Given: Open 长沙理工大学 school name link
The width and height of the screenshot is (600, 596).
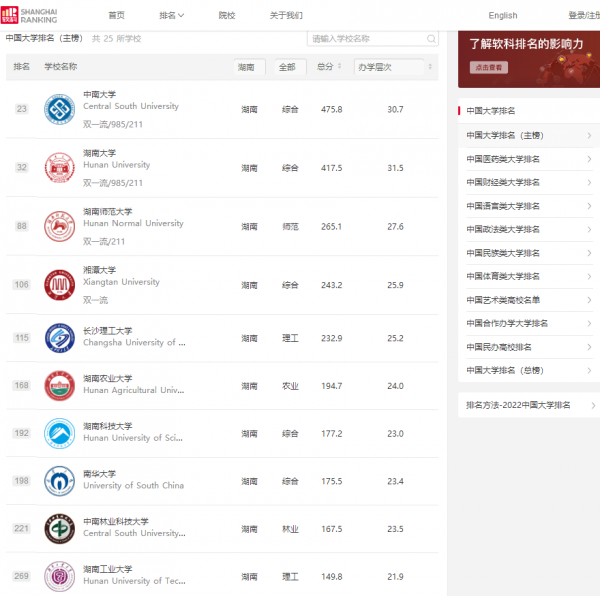Looking at the screenshot, I should pyautogui.click(x=108, y=331).
